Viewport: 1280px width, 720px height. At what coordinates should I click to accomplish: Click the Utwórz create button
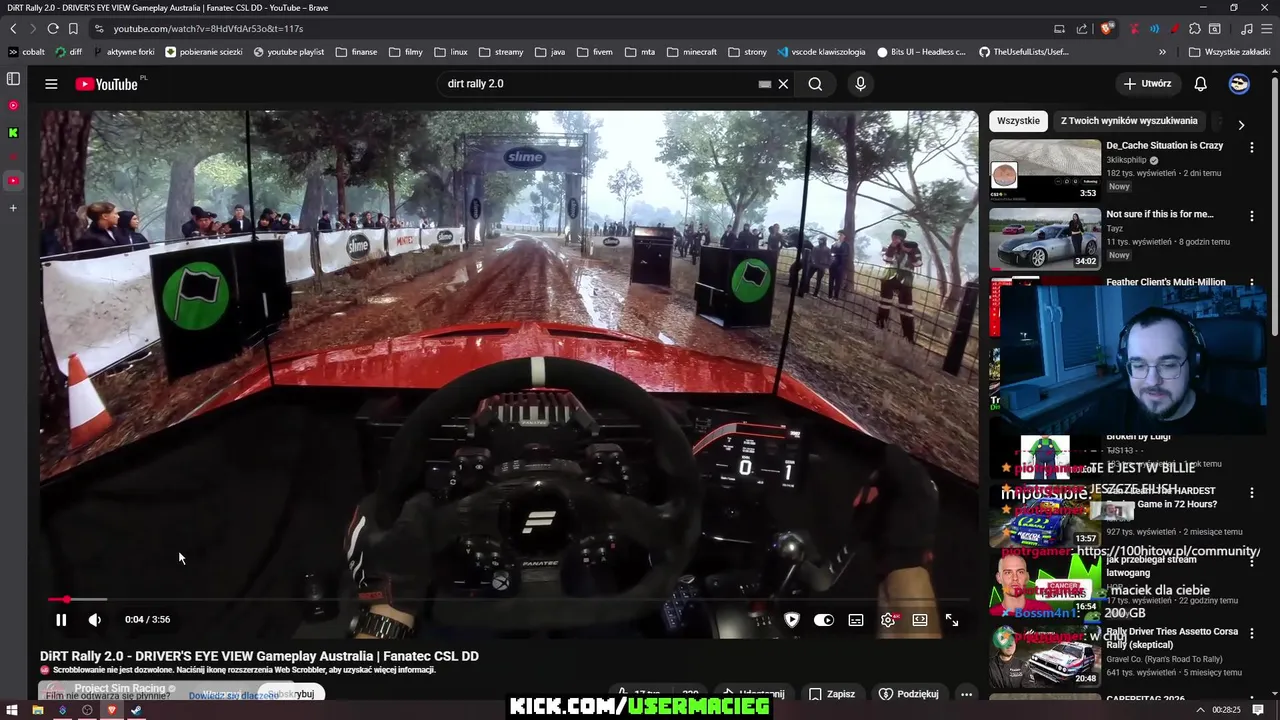1147,84
